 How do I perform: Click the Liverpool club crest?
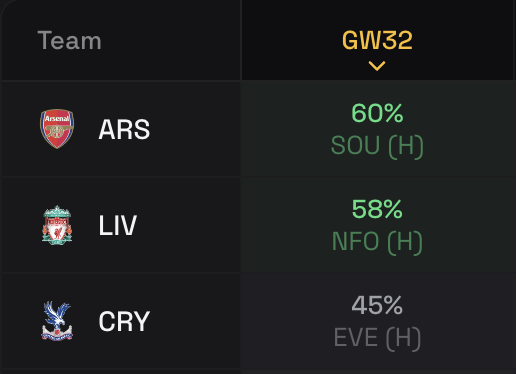[57, 225]
